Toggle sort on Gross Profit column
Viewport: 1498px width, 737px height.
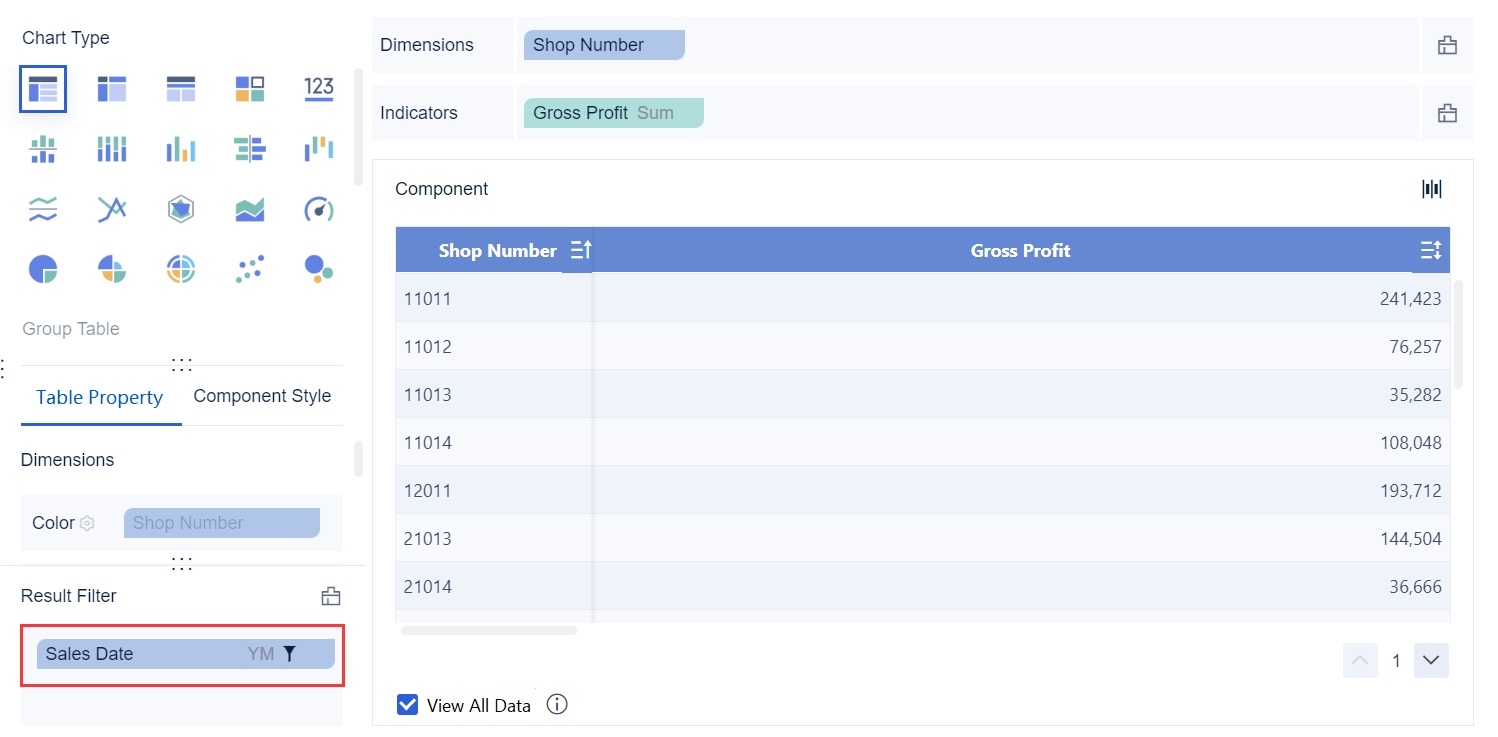[x=1430, y=251]
